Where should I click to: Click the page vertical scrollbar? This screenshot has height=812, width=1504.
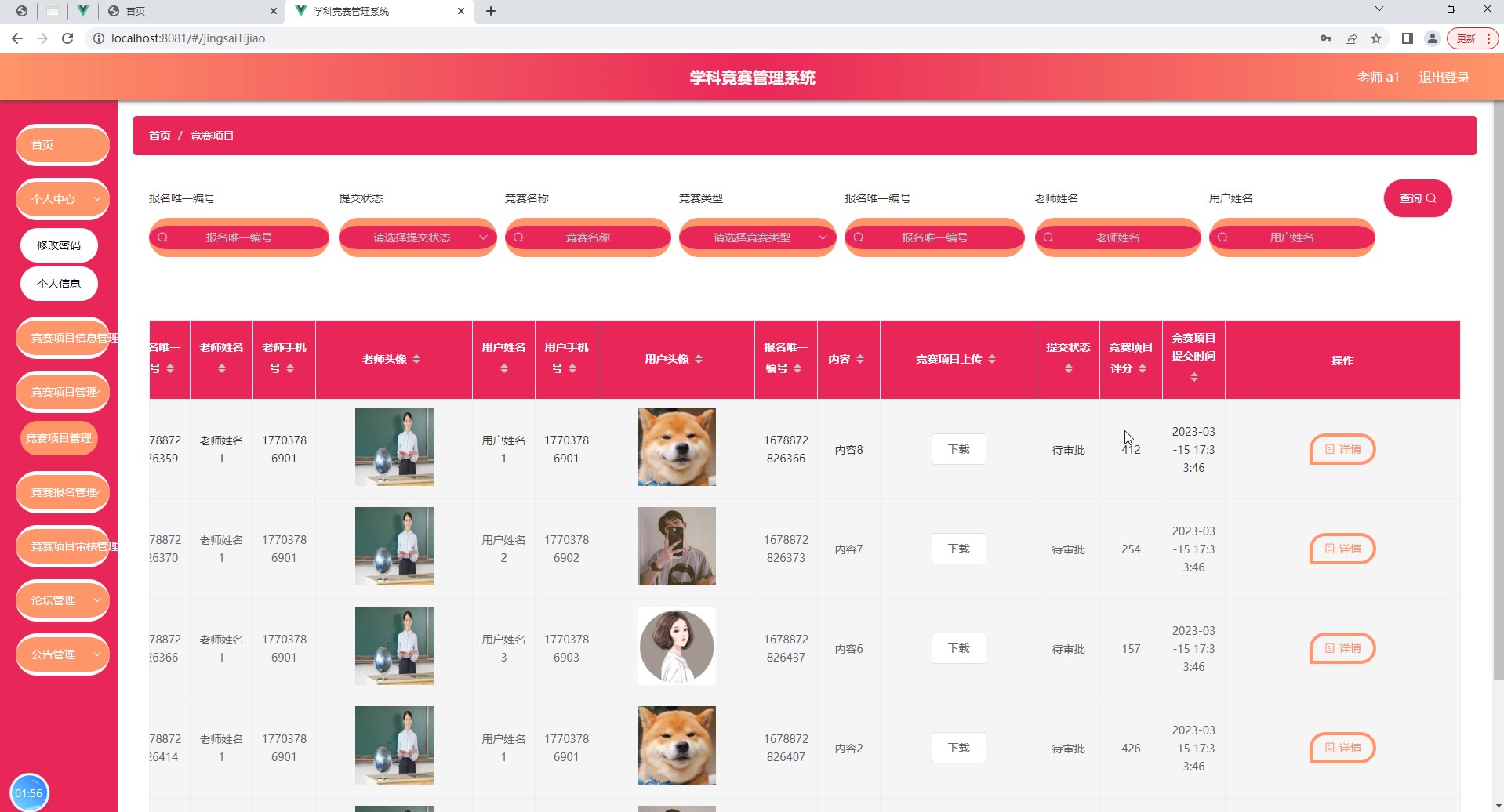tap(1498, 392)
